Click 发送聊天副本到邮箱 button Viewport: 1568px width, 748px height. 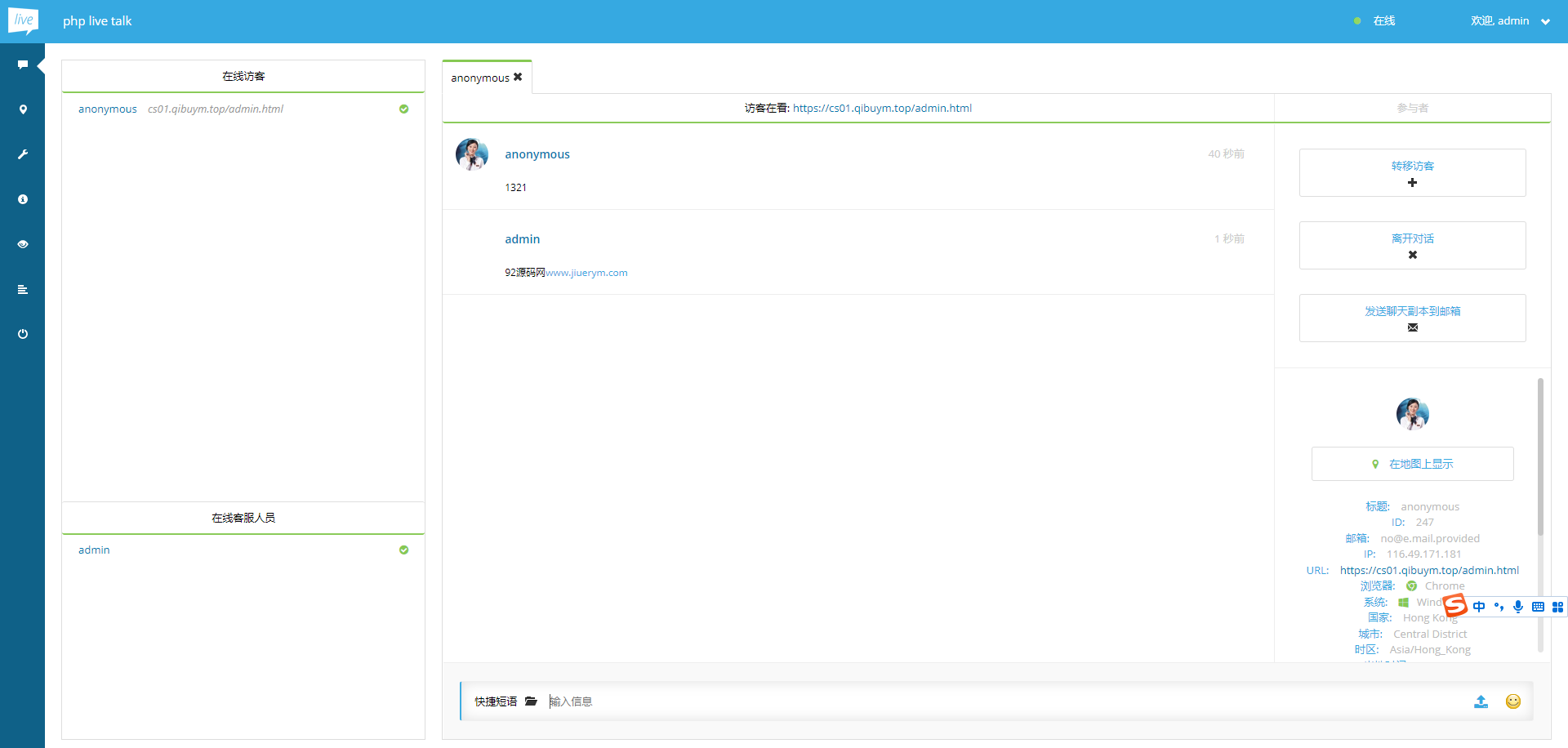[1412, 318]
